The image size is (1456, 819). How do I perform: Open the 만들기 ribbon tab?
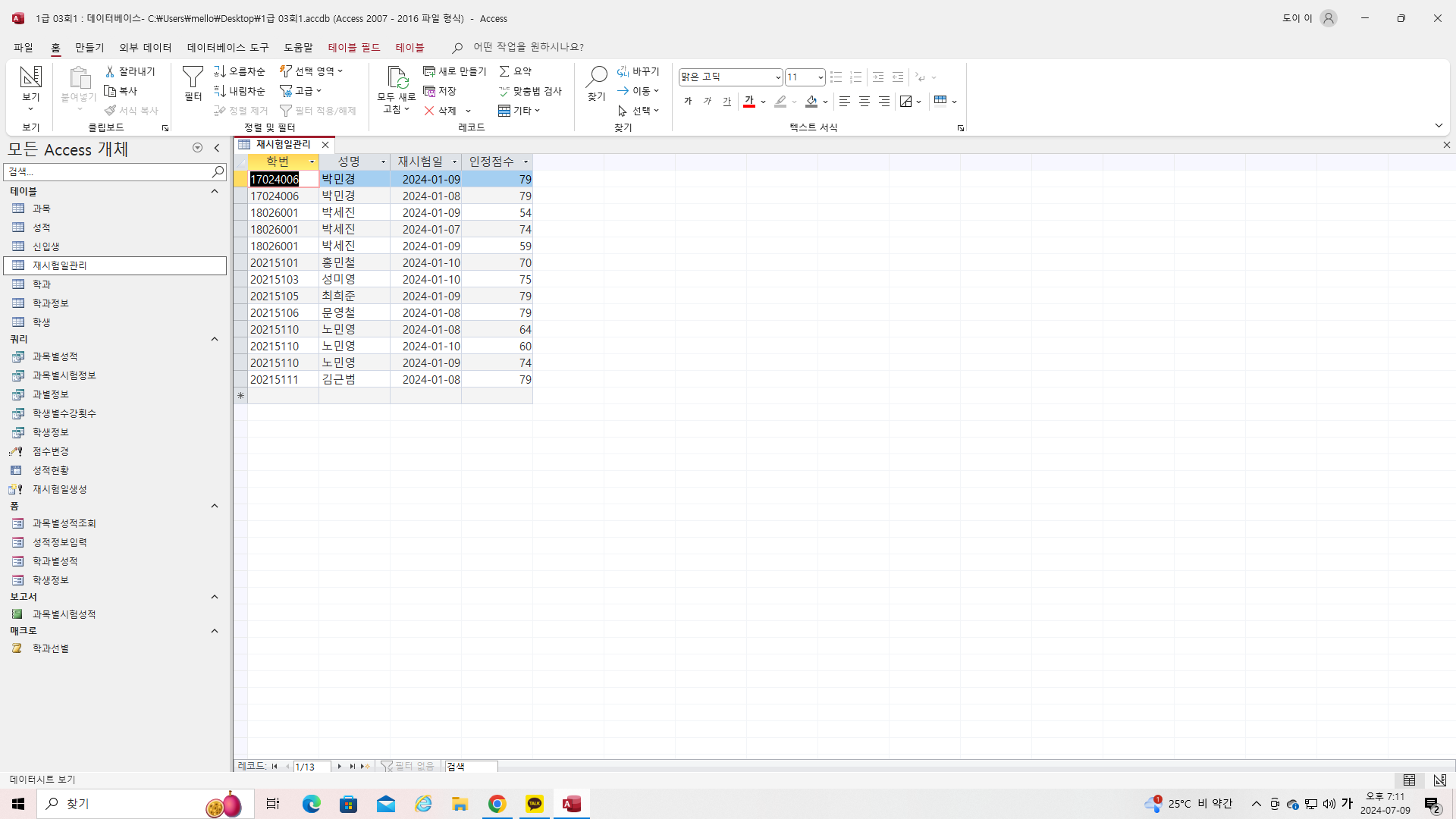(x=89, y=47)
